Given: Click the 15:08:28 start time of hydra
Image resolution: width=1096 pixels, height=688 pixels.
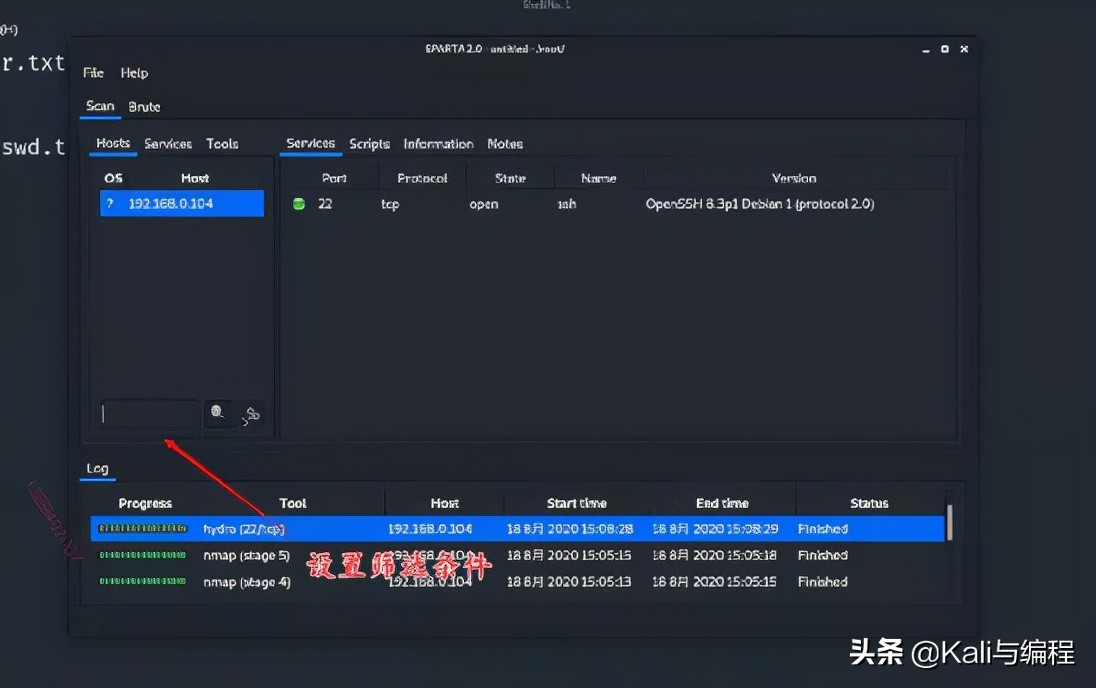Looking at the screenshot, I should point(570,529).
